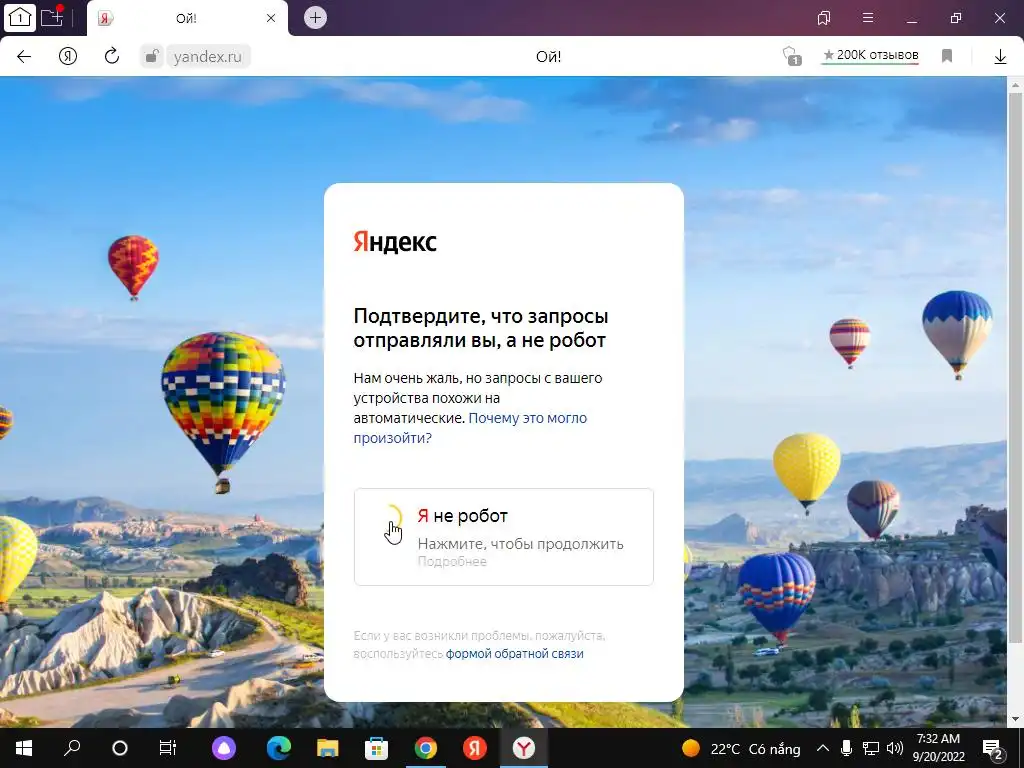The height and width of the screenshot is (768, 1024).
Task: Open Microsoft Edge from taskbar
Action: click(279, 748)
